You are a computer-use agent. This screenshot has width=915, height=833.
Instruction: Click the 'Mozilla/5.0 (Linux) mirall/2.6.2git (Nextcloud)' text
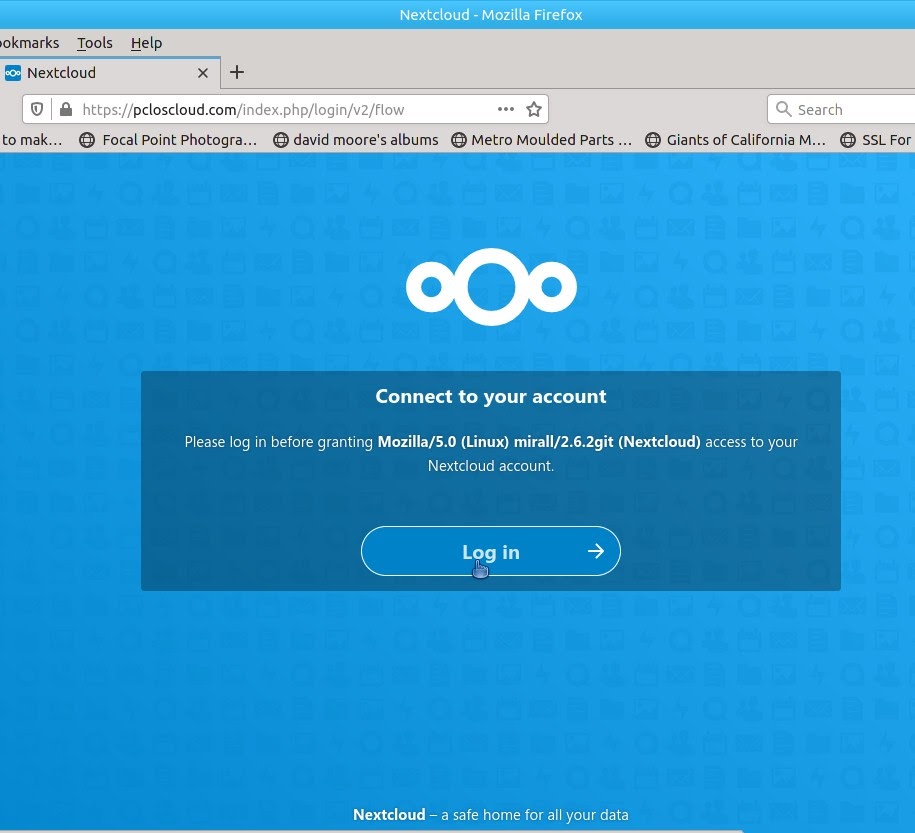[539, 442]
